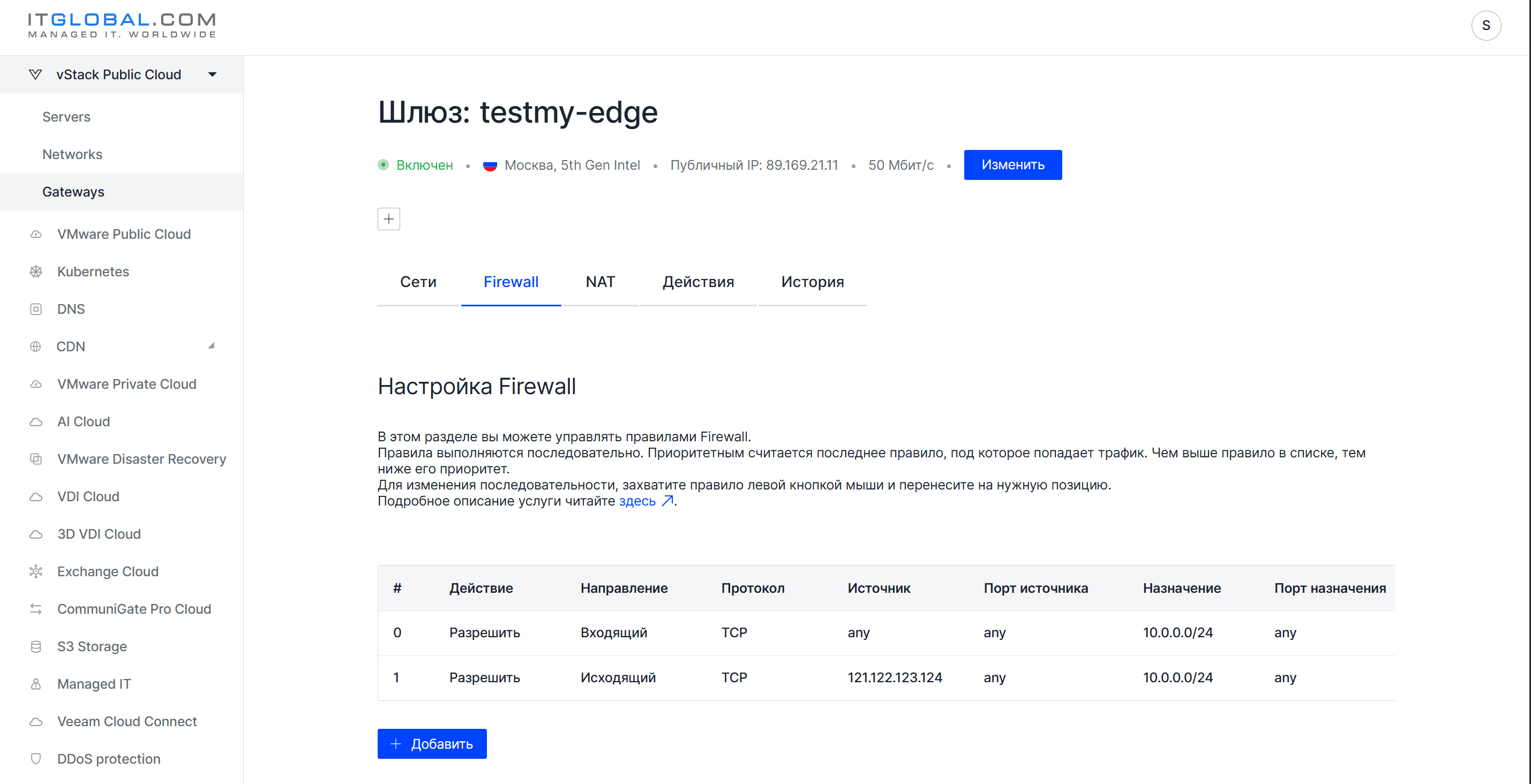Click the external arrow icon after здесь
The width and height of the screenshot is (1531, 784).
pyautogui.click(x=667, y=501)
